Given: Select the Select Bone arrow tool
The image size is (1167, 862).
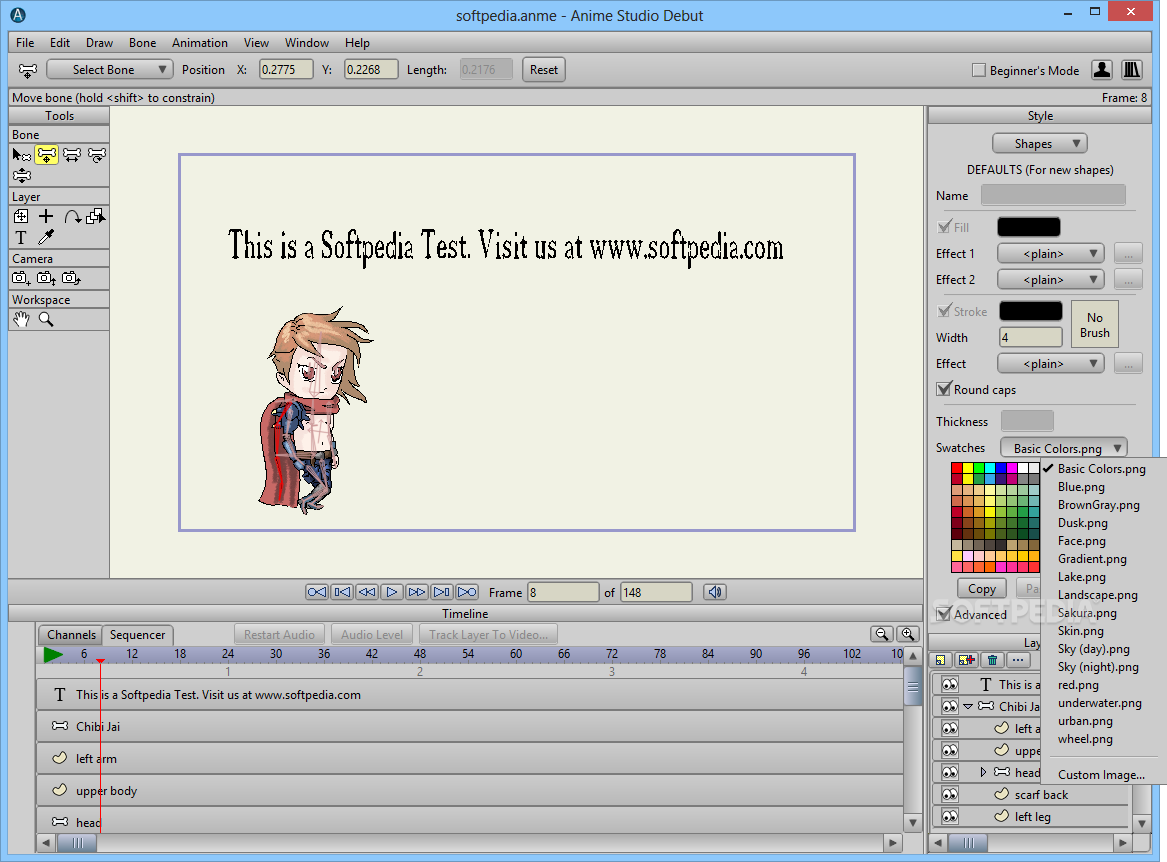Looking at the screenshot, I should (22, 155).
